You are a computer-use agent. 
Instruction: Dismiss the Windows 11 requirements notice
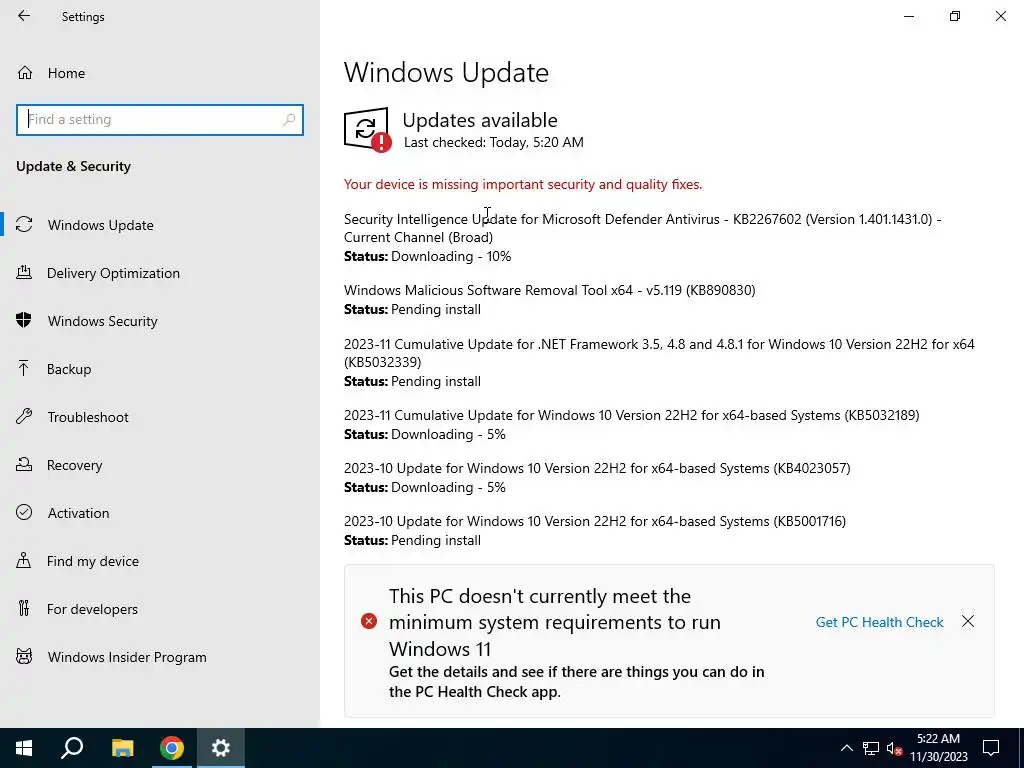(x=968, y=621)
